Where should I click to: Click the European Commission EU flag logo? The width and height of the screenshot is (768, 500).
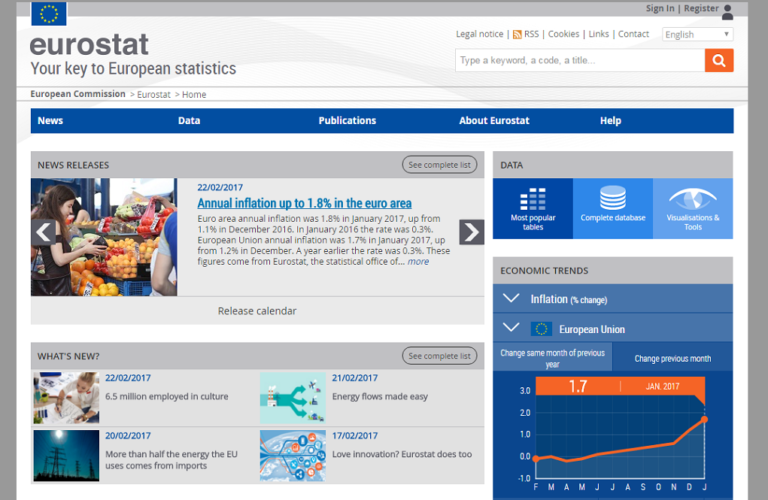[x=48, y=13]
